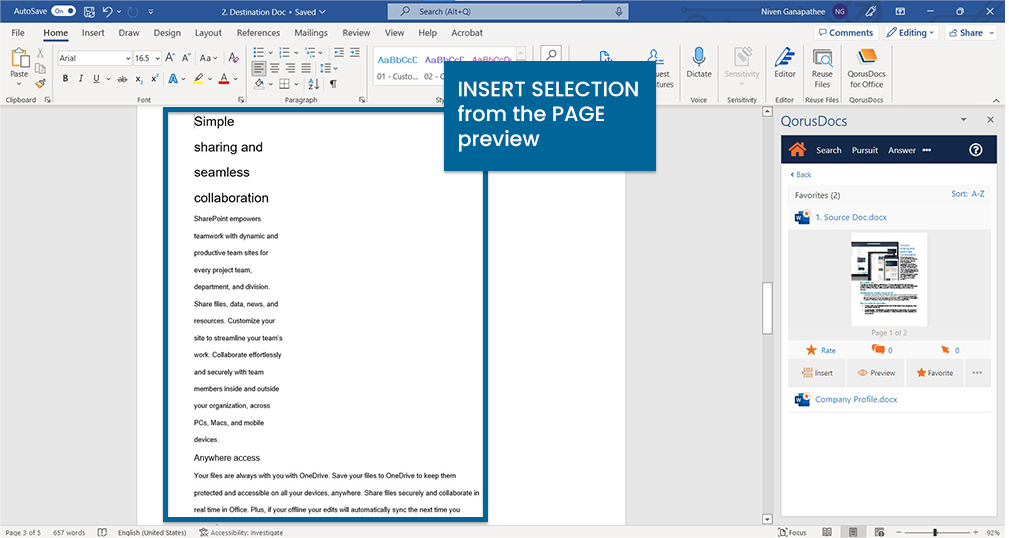This screenshot has height=538, width=1009.
Task: Expand the Editing mode dropdown
Action: pyautogui.click(x=909, y=33)
